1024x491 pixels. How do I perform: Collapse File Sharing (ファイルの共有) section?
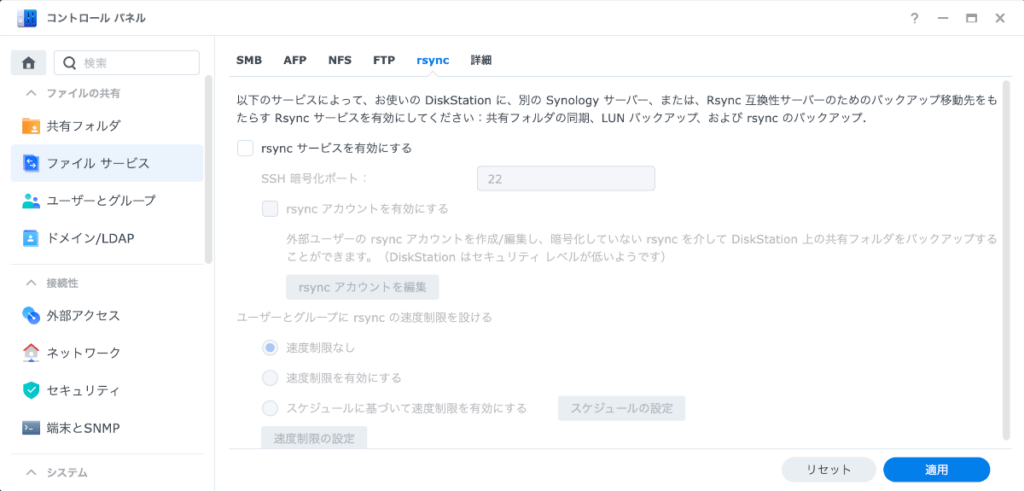tap(31, 93)
